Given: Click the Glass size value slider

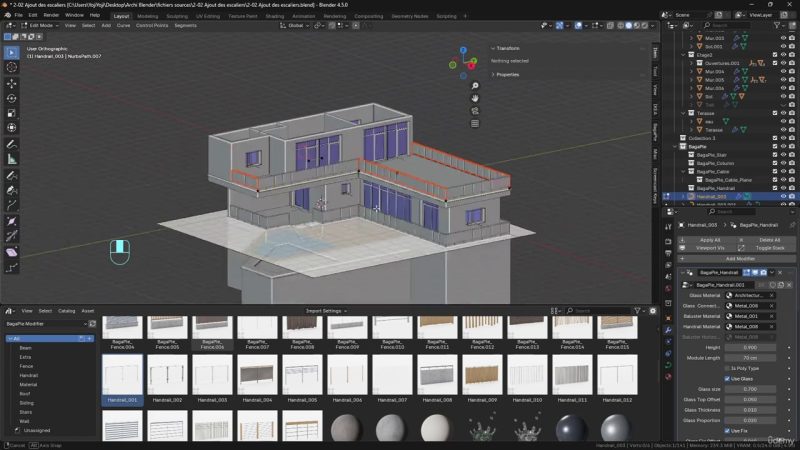Looking at the screenshot, I should (x=750, y=389).
